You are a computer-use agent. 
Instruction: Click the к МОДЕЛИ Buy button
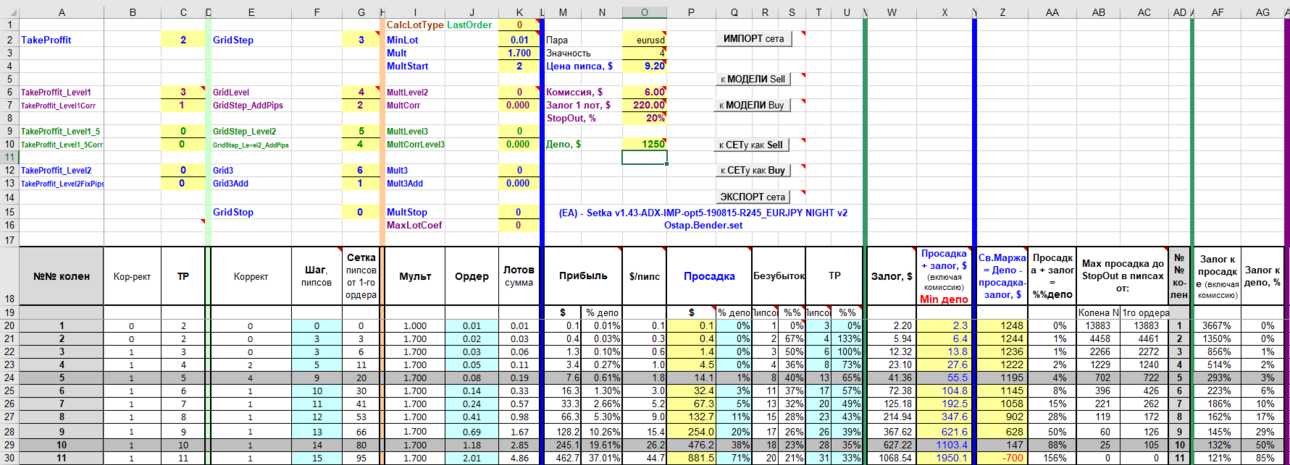(x=755, y=104)
